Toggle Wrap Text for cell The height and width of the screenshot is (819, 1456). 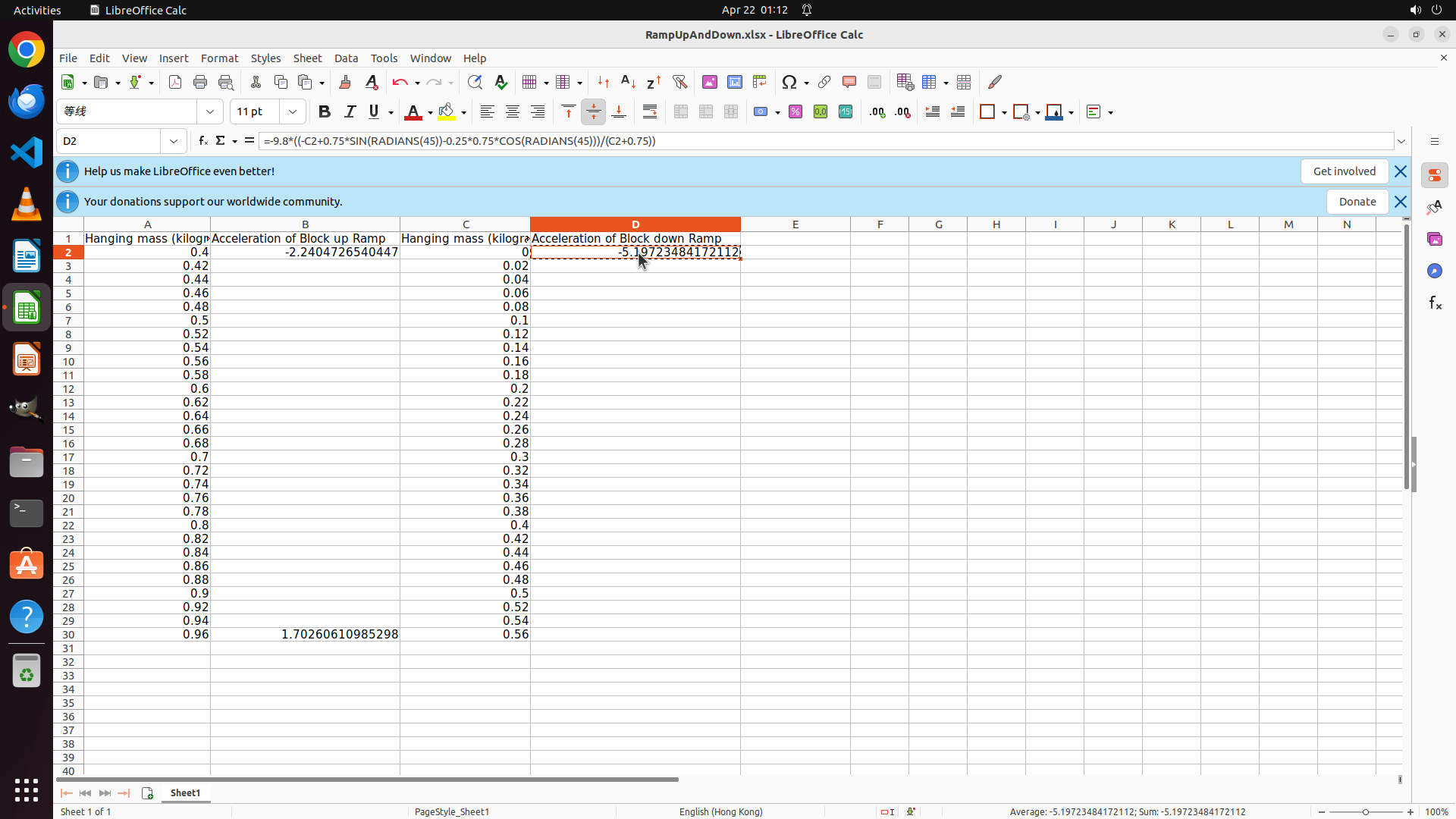coord(650,112)
